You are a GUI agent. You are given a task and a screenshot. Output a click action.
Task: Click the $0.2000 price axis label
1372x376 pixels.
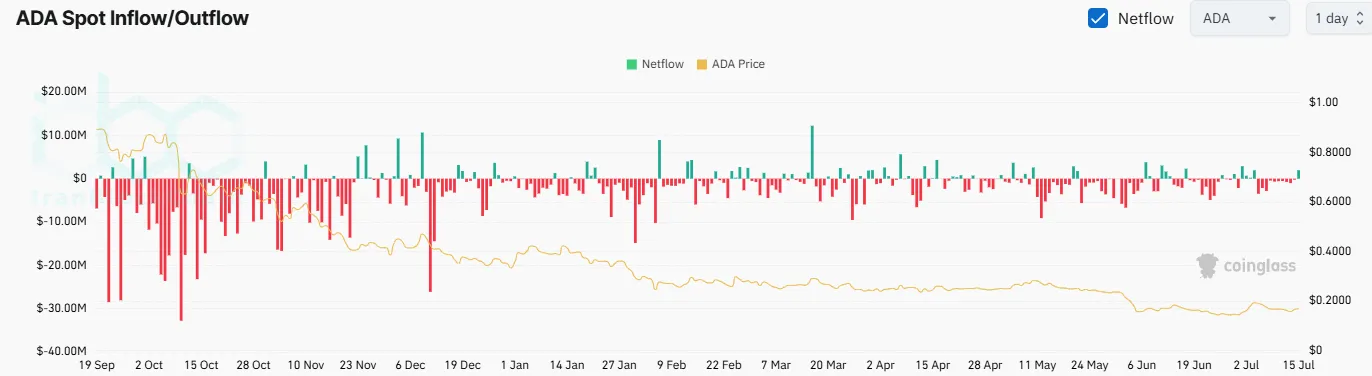point(1329,300)
